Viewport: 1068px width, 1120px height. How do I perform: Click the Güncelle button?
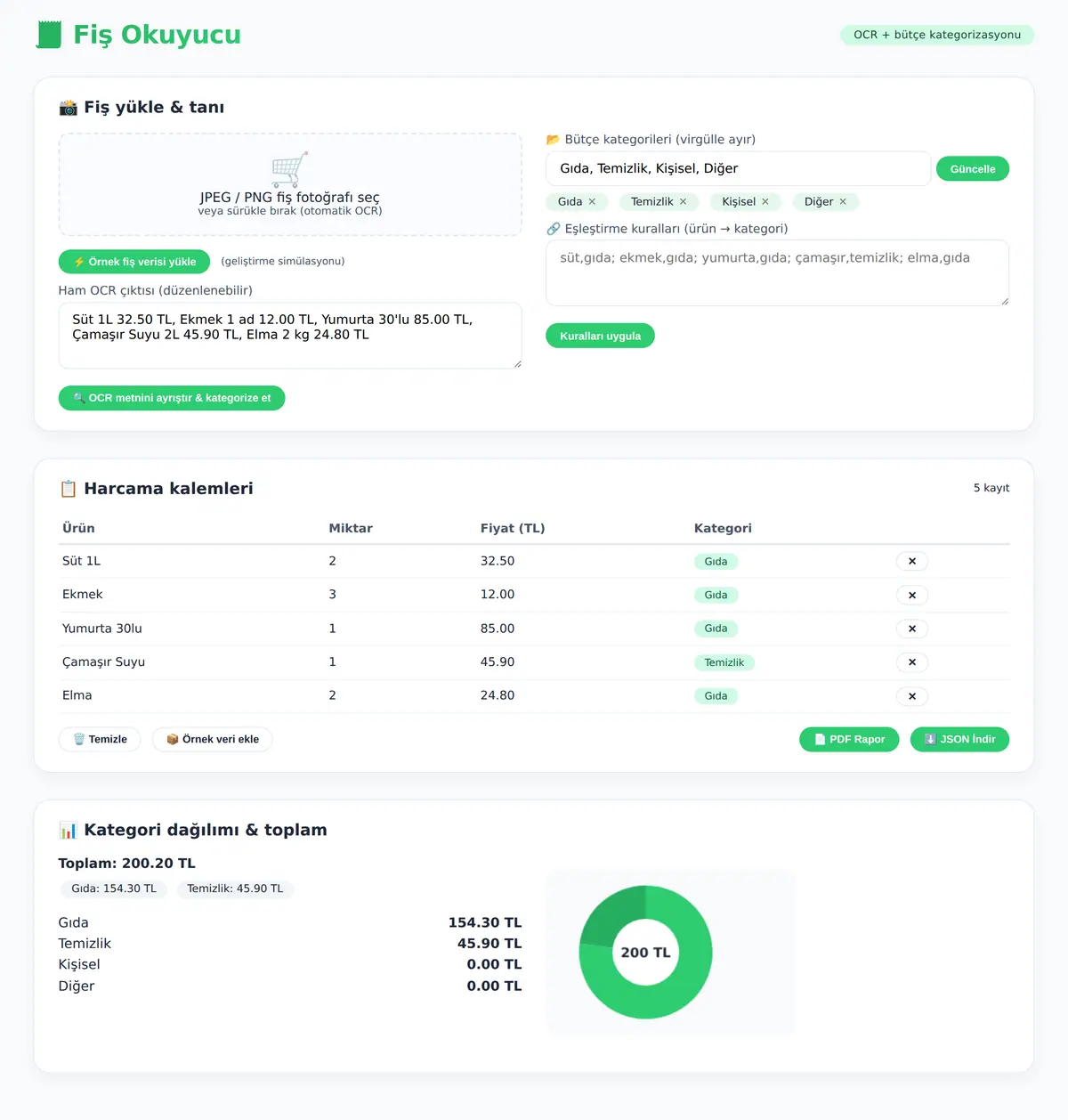[x=973, y=169]
